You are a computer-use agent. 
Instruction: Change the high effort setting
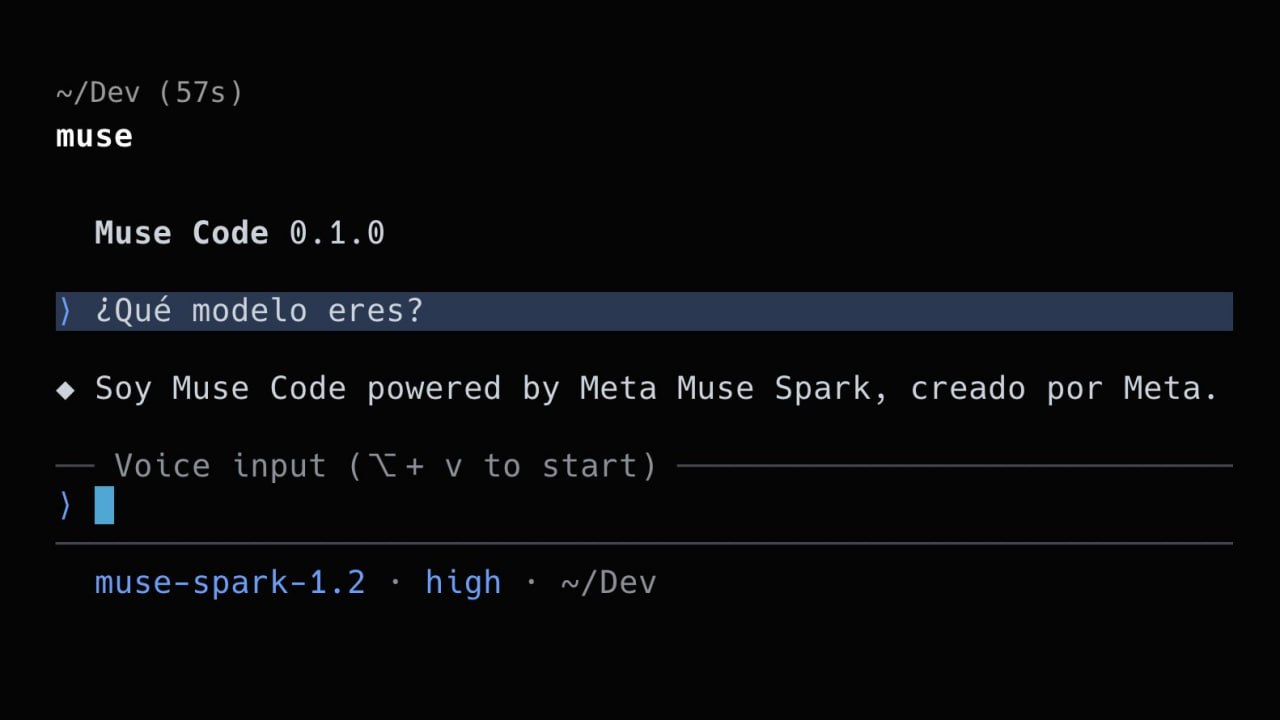[463, 582]
